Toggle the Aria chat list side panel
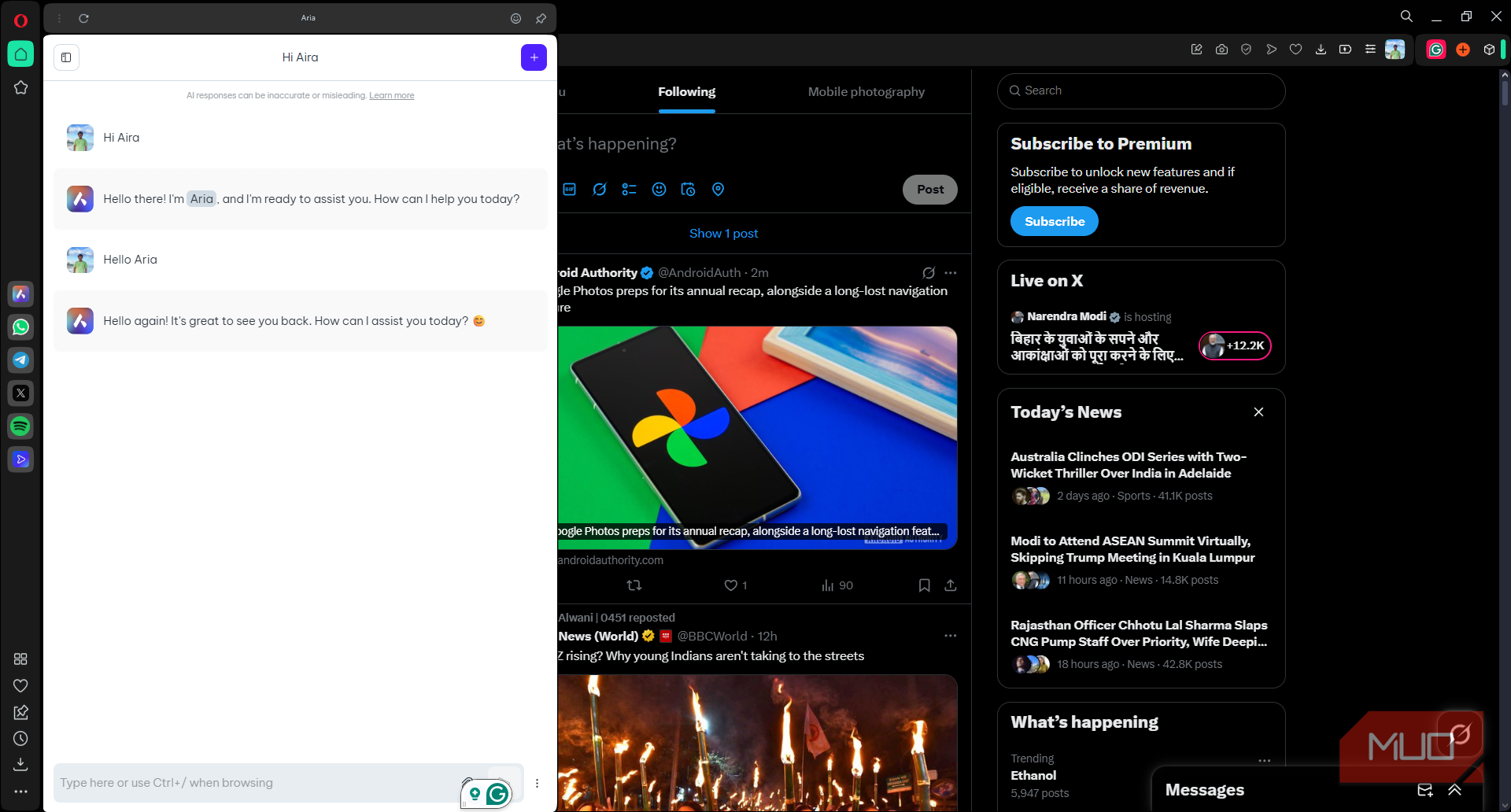The height and width of the screenshot is (812, 1511). (x=66, y=57)
